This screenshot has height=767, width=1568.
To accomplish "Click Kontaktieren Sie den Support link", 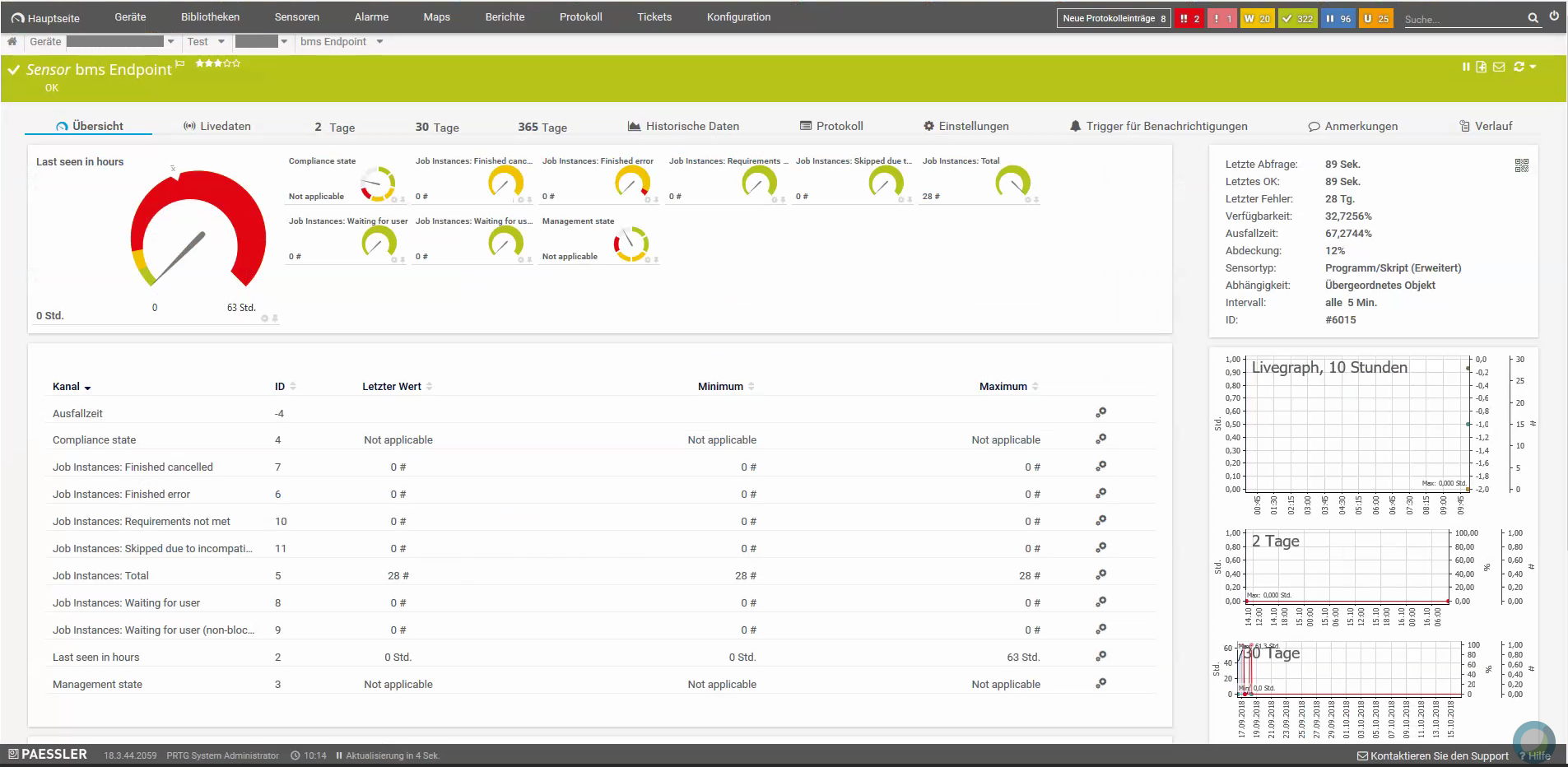I will click(1433, 755).
